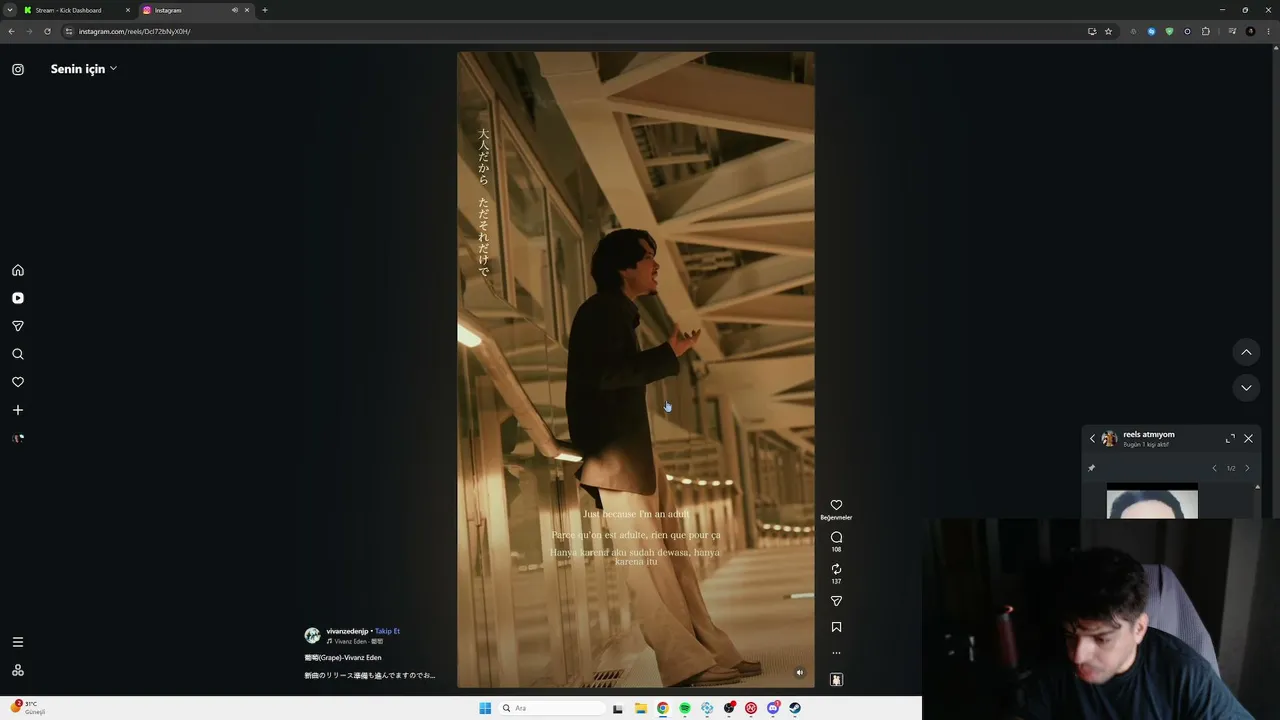Switch to the Stream - Kick Dashboard tab
Image resolution: width=1280 pixels, height=720 pixels.
pos(77,10)
